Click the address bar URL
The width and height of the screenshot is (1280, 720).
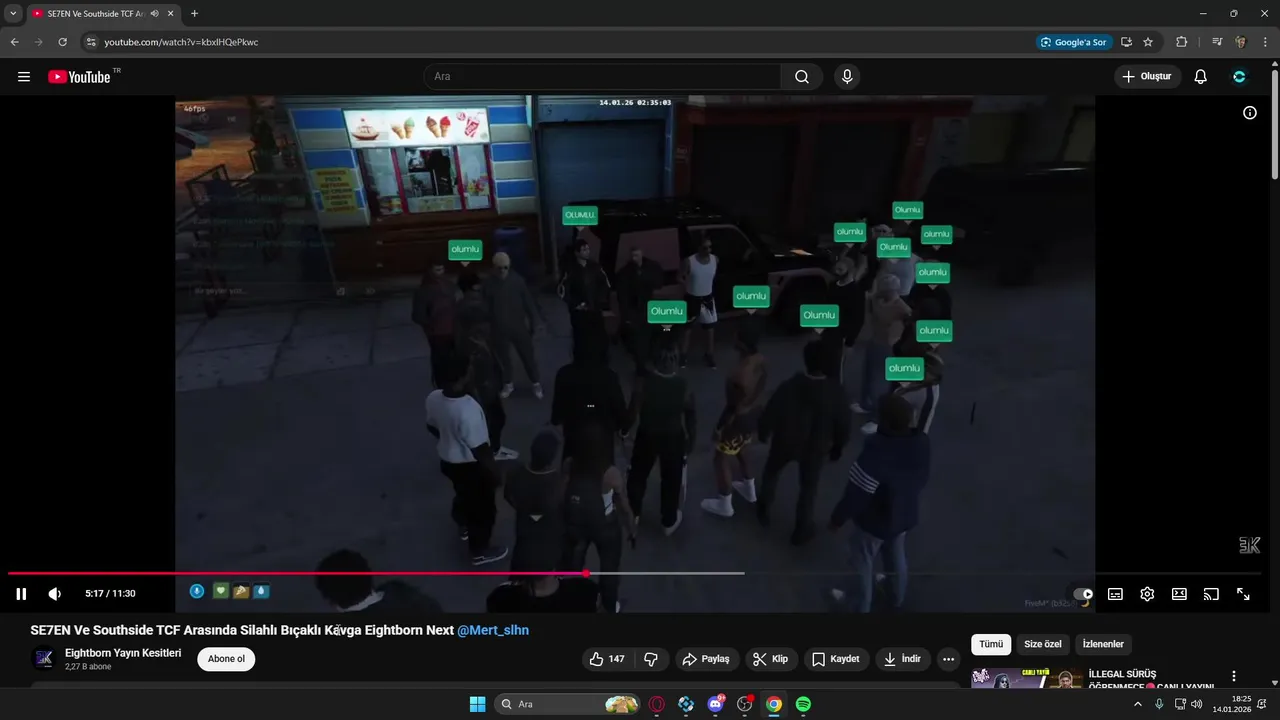click(181, 42)
